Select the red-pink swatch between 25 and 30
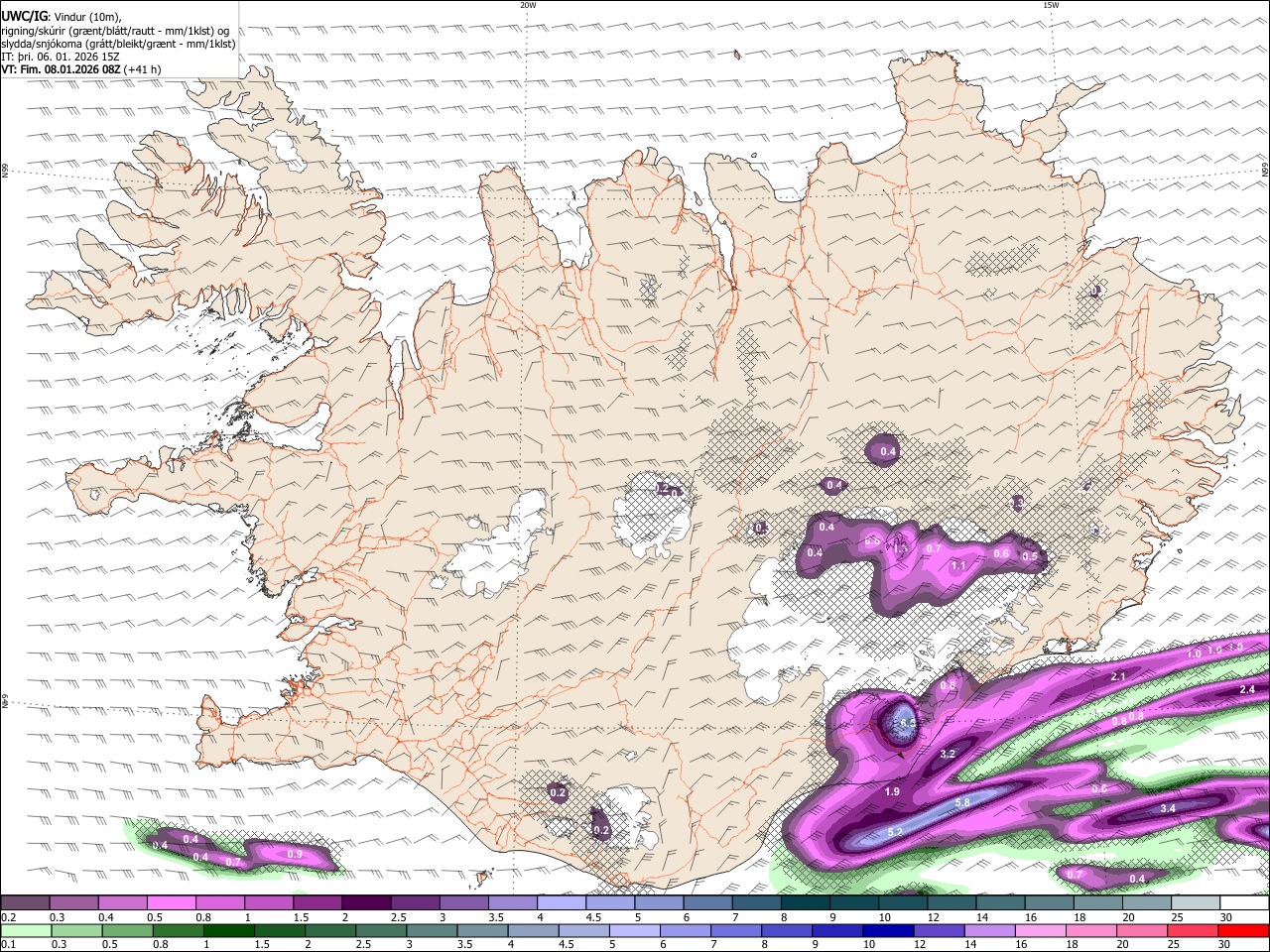 (1194, 930)
